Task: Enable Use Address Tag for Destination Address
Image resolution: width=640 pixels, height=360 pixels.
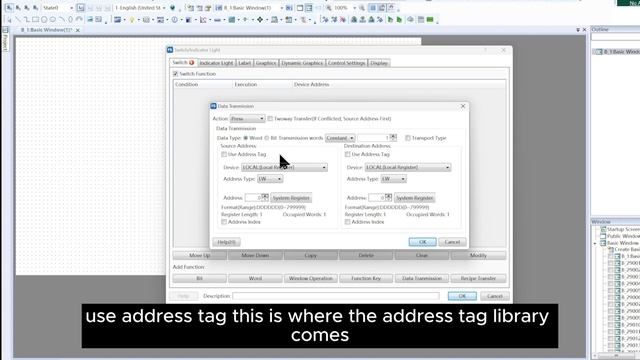Action: [347, 154]
